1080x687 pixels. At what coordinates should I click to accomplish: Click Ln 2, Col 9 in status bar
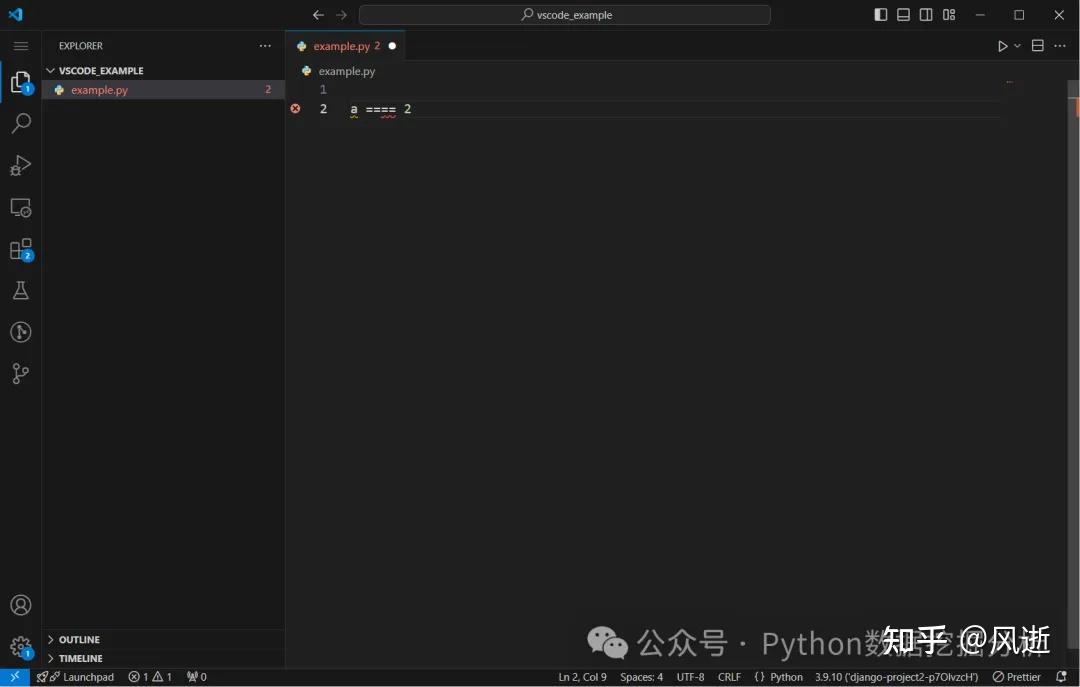coord(582,677)
